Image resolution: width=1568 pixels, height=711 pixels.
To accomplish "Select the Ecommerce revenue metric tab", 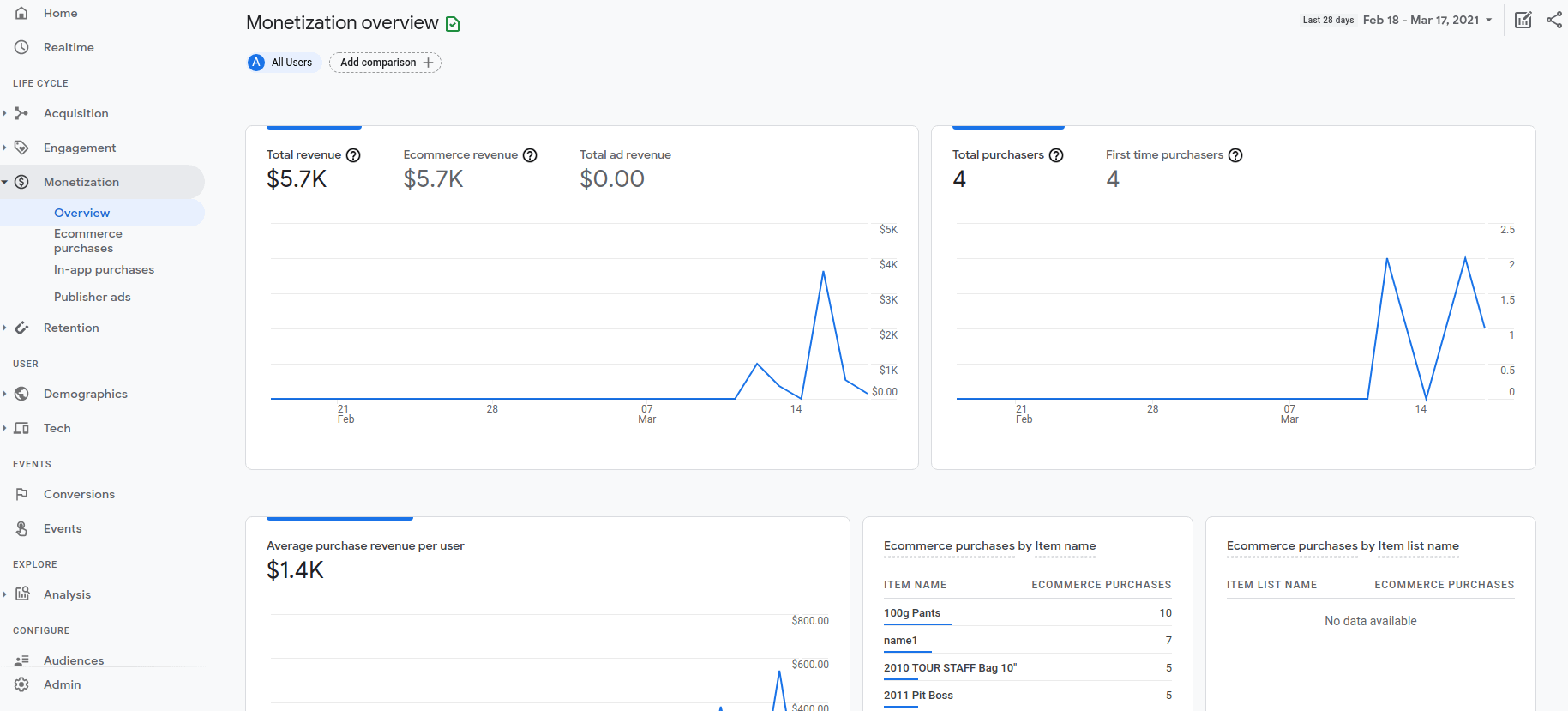I will [x=471, y=168].
